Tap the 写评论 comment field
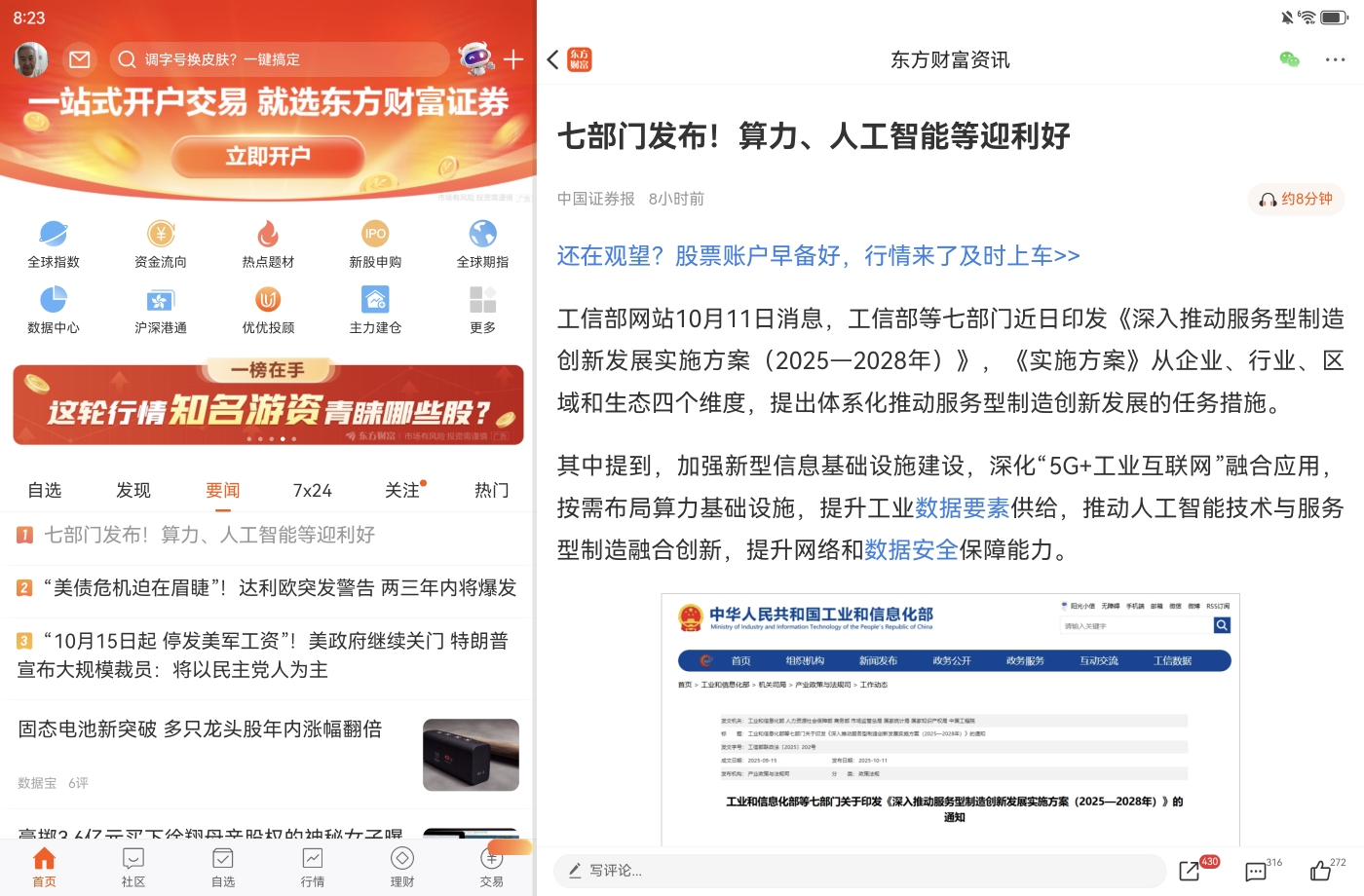Screen dimensions: 1364x896 tap(859, 871)
